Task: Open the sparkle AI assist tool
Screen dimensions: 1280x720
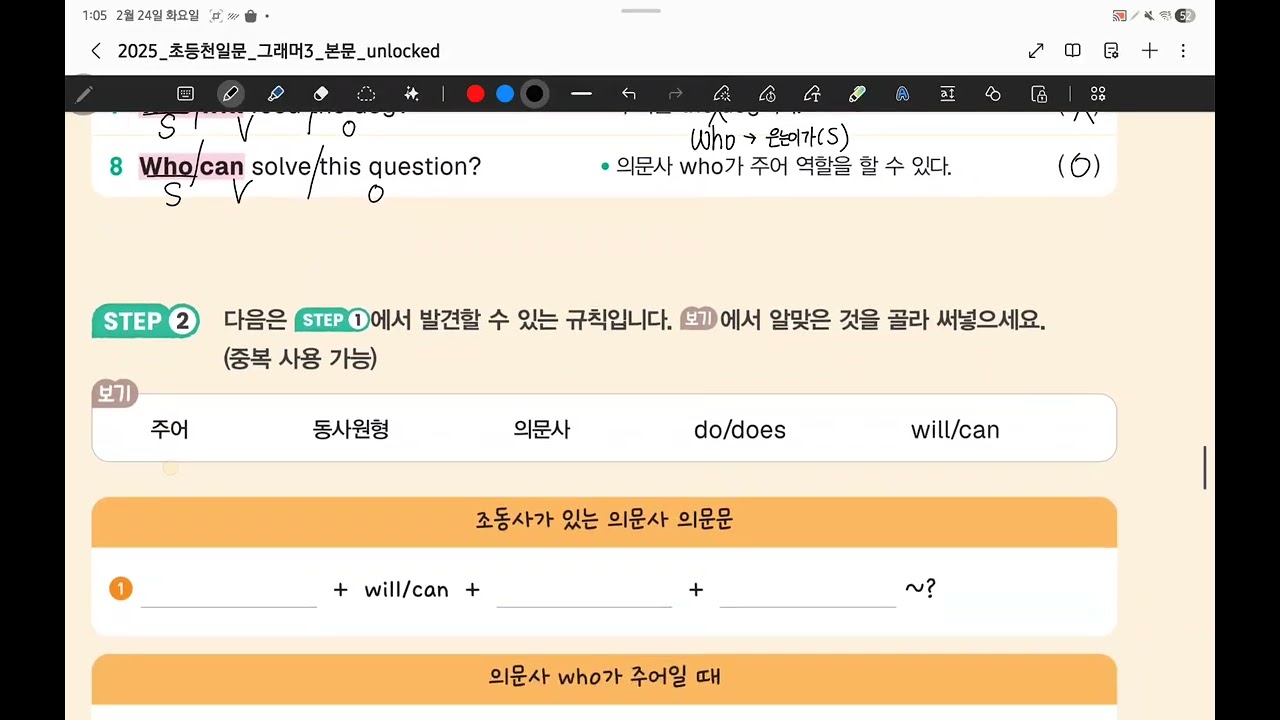Action: click(x=411, y=94)
